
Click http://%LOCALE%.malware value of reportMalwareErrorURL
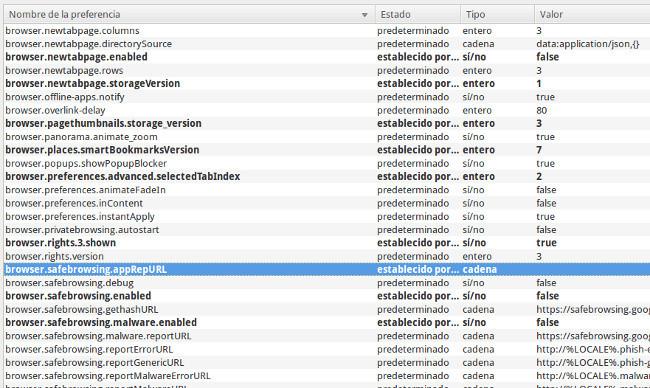pos(593,376)
